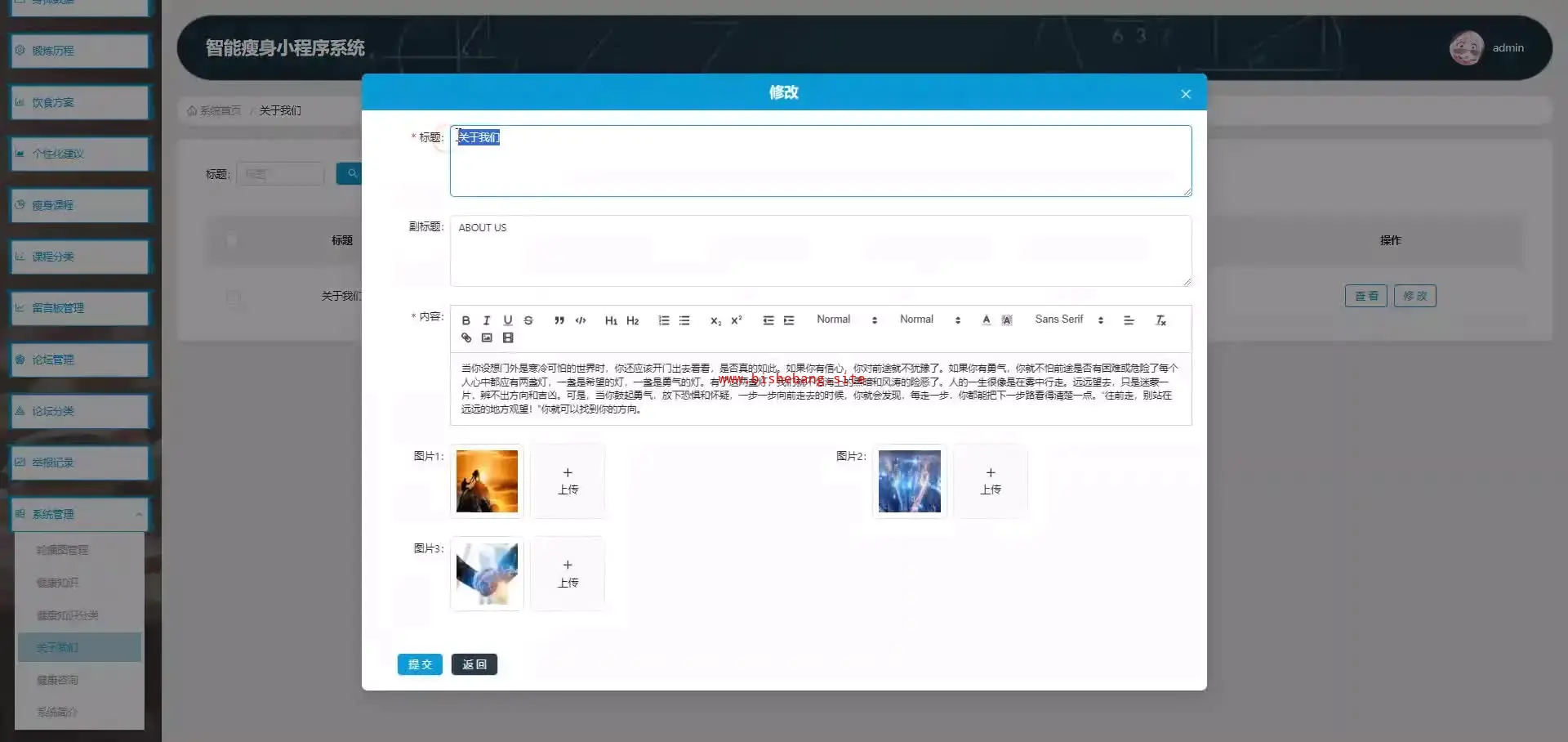Click the 副标题 ABOUT US field
Image resolution: width=1568 pixels, height=742 pixels.
tap(821, 251)
